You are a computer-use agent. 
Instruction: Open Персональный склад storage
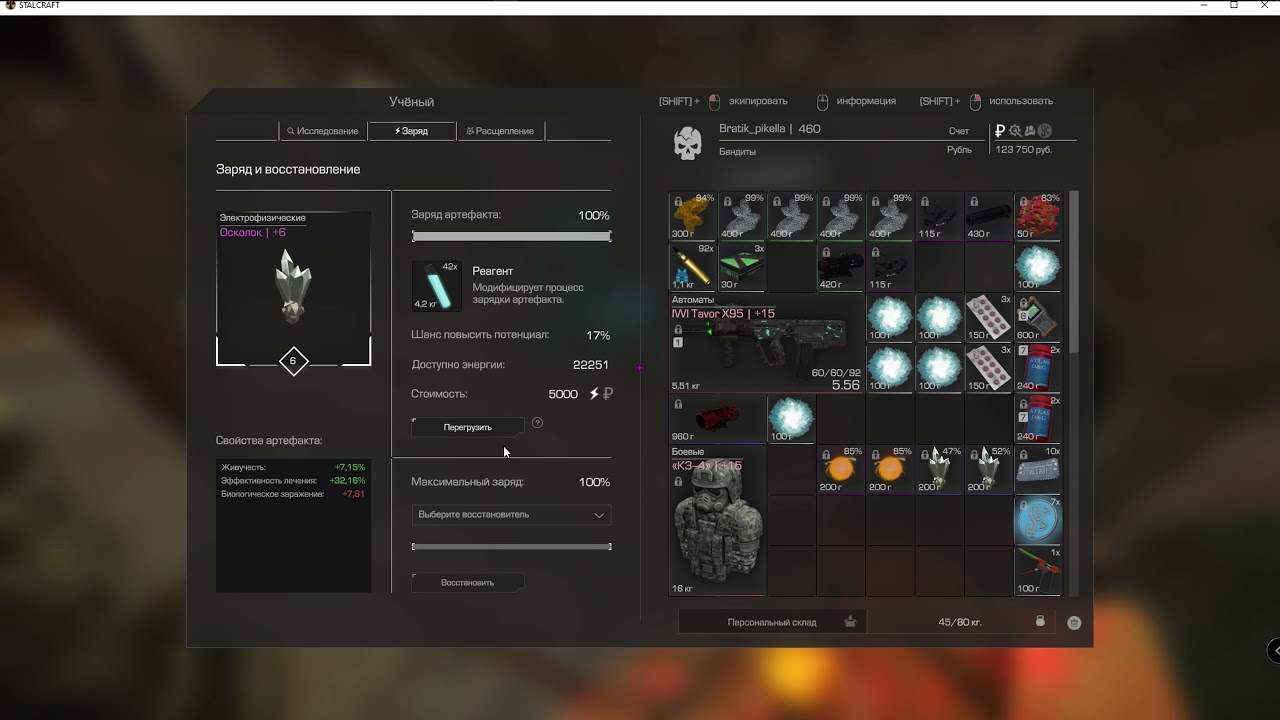772,622
